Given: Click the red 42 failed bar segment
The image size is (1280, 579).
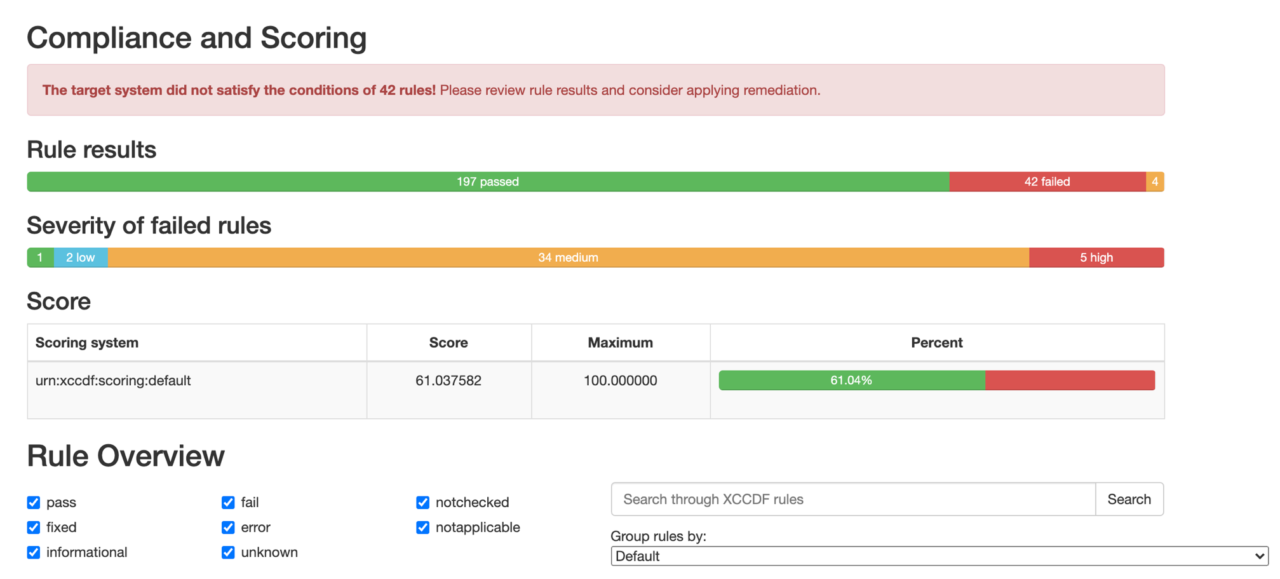Looking at the screenshot, I should point(1046,182).
